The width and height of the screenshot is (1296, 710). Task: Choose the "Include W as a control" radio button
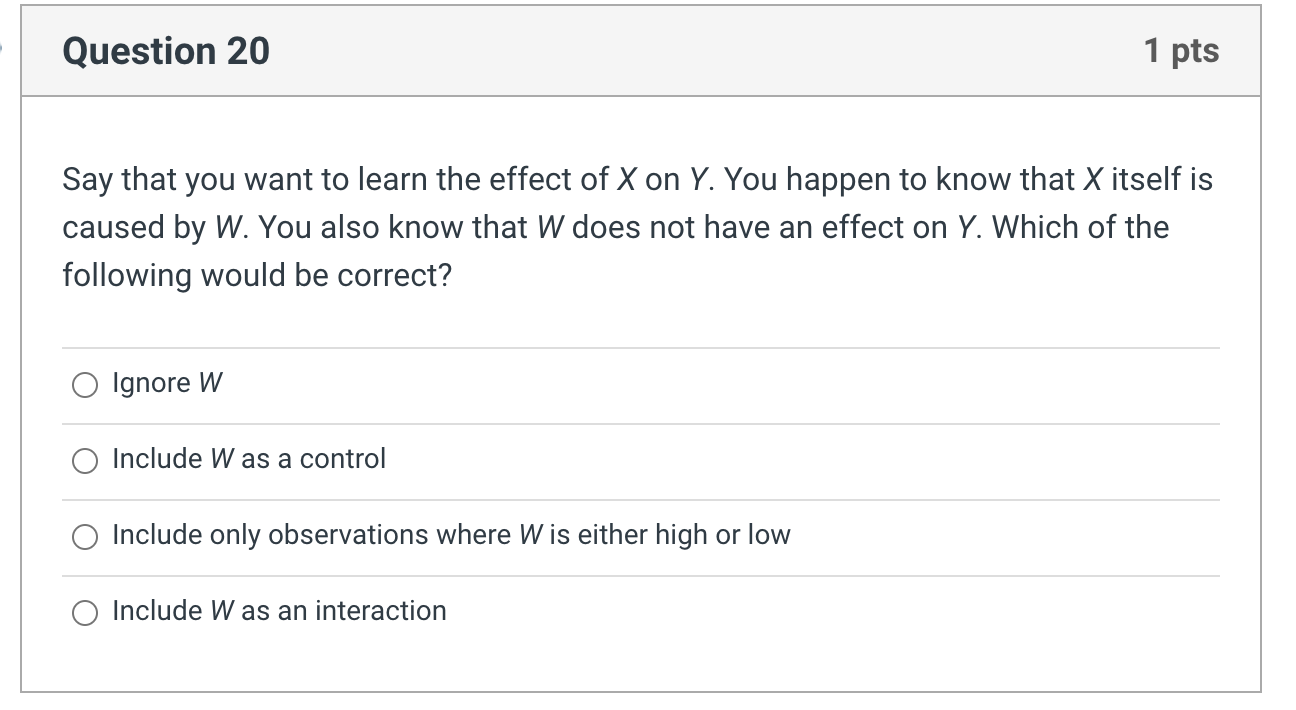85,460
